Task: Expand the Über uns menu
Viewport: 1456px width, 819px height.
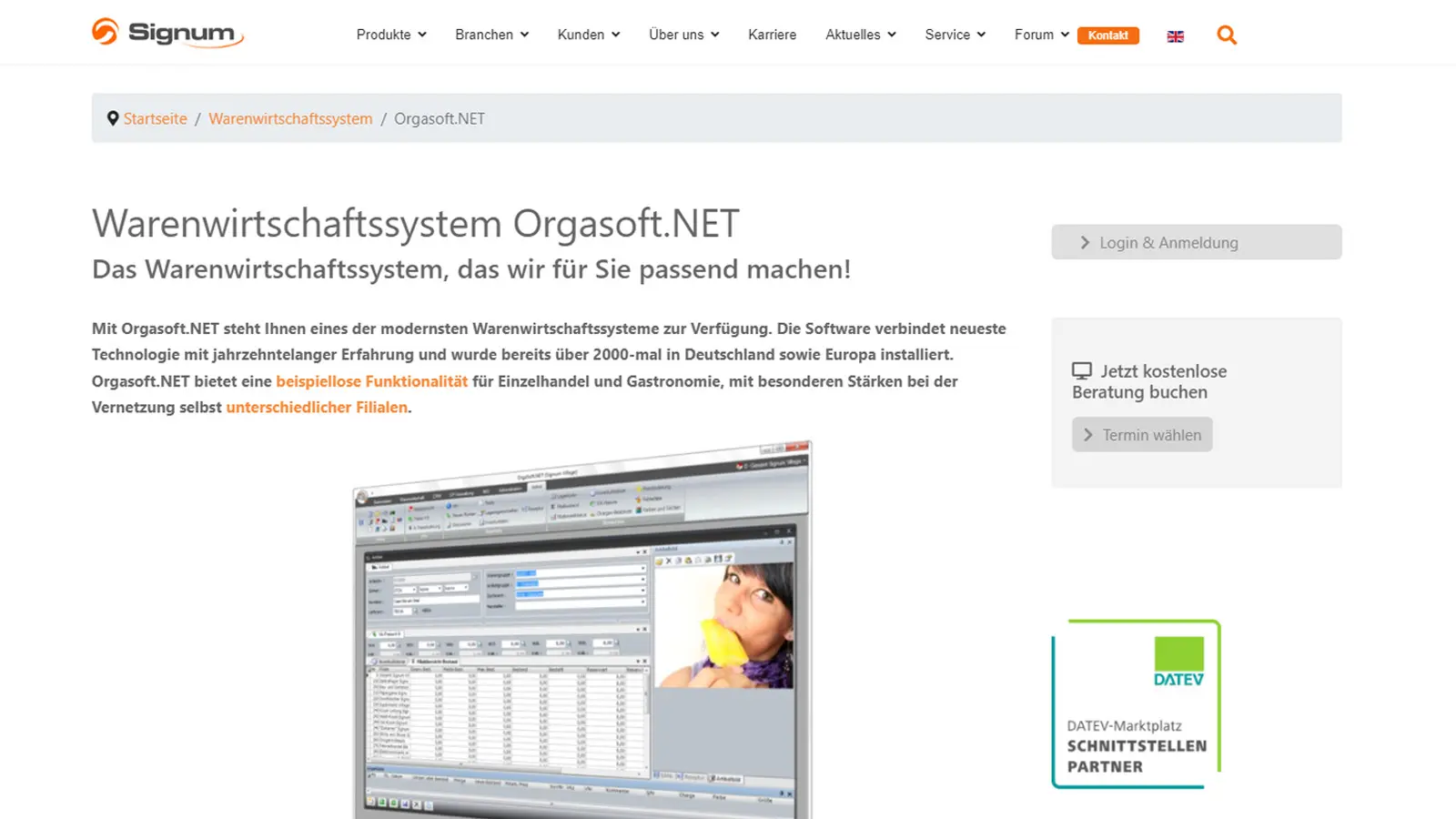Action: (684, 35)
